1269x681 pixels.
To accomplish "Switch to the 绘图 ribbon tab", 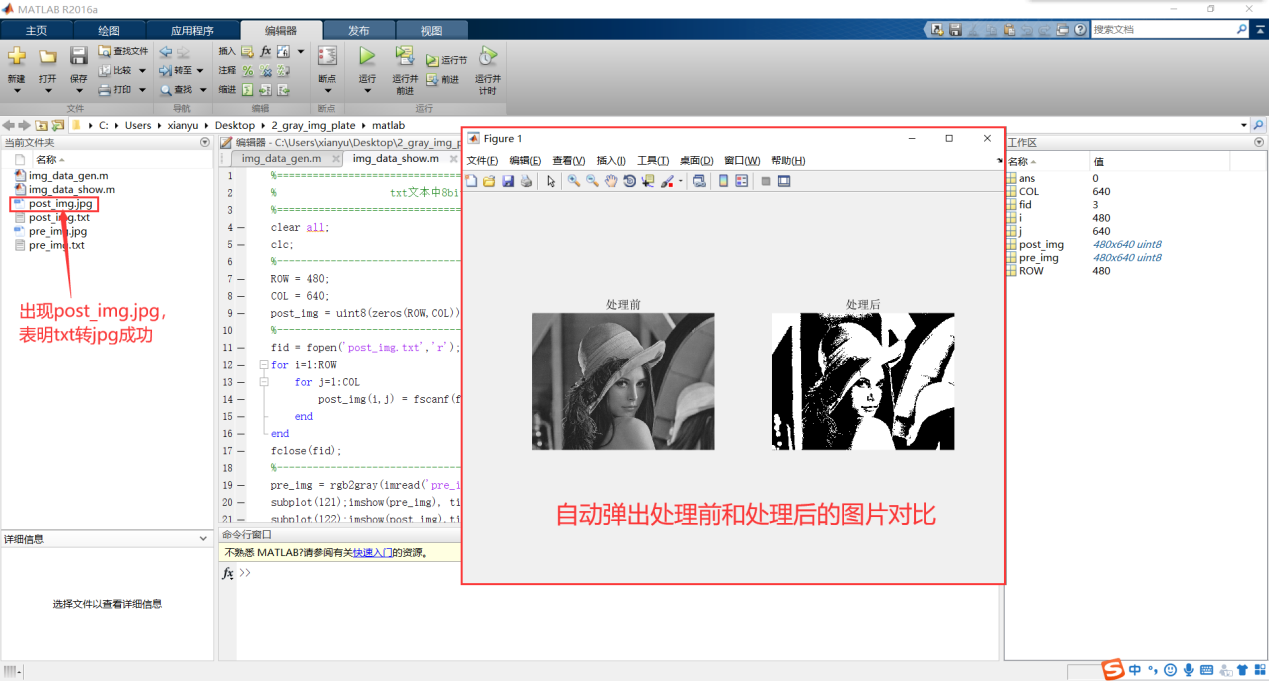I will point(108,30).
